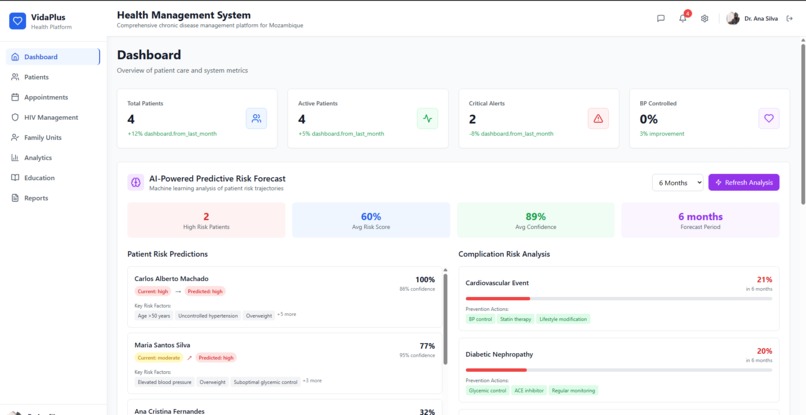Click the Appointments calendar icon in sidebar
The image size is (806, 415).
coord(15,97)
